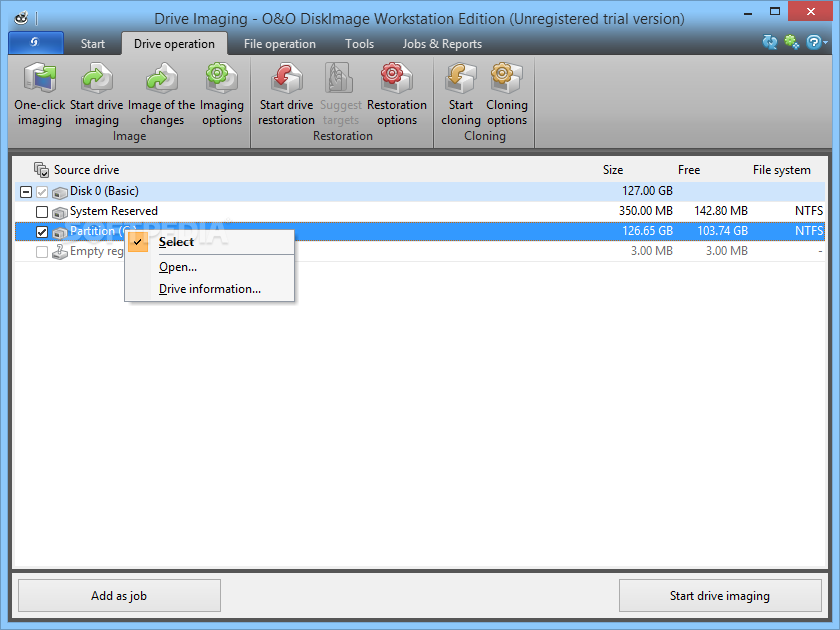This screenshot has height=630, width=840.
Task: Click the System Reserved drive icon
Action: pyautogui.click(x=59, y=212)
